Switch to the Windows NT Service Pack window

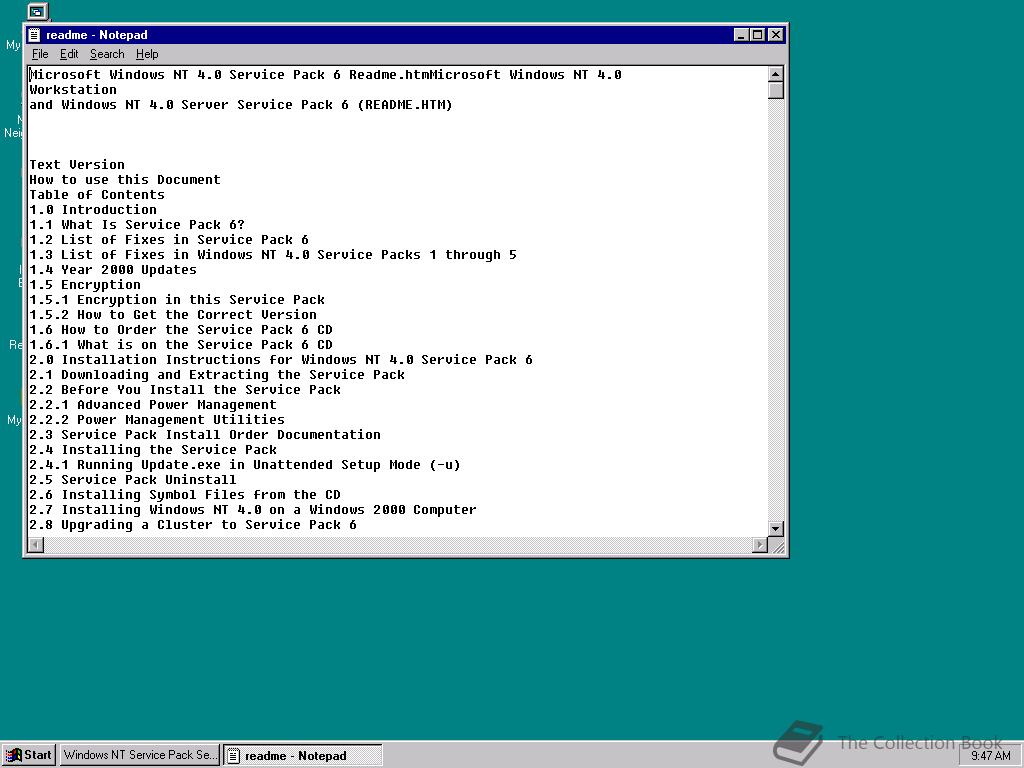pyautogui.click(x=139, y=755)
